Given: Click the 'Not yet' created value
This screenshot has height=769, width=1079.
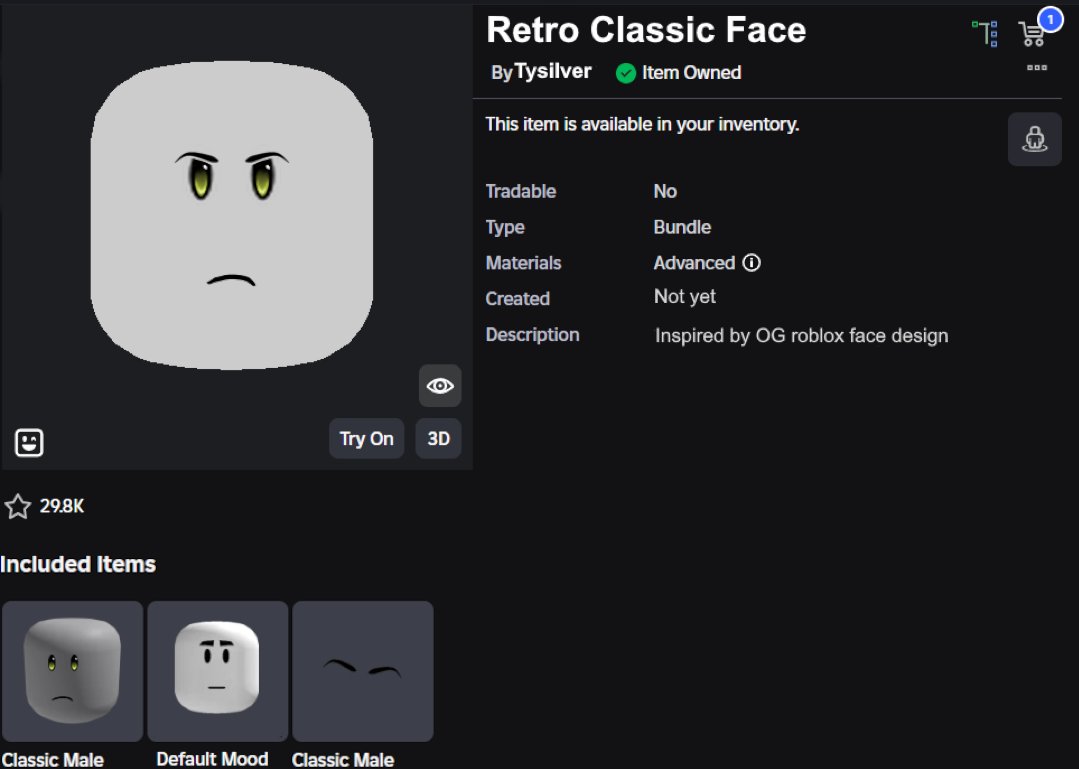Looking at the screenshot, I should (685, 296).
